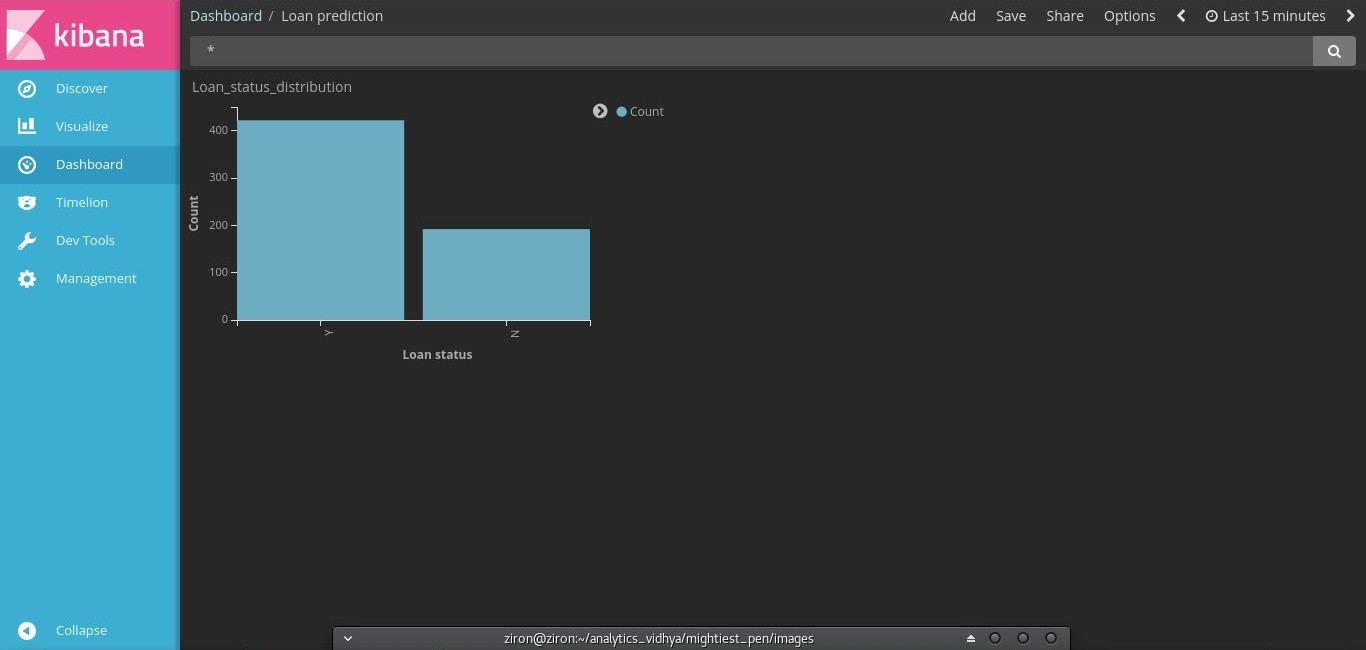
Task: Step time range forward
Action: point(1350,16)
